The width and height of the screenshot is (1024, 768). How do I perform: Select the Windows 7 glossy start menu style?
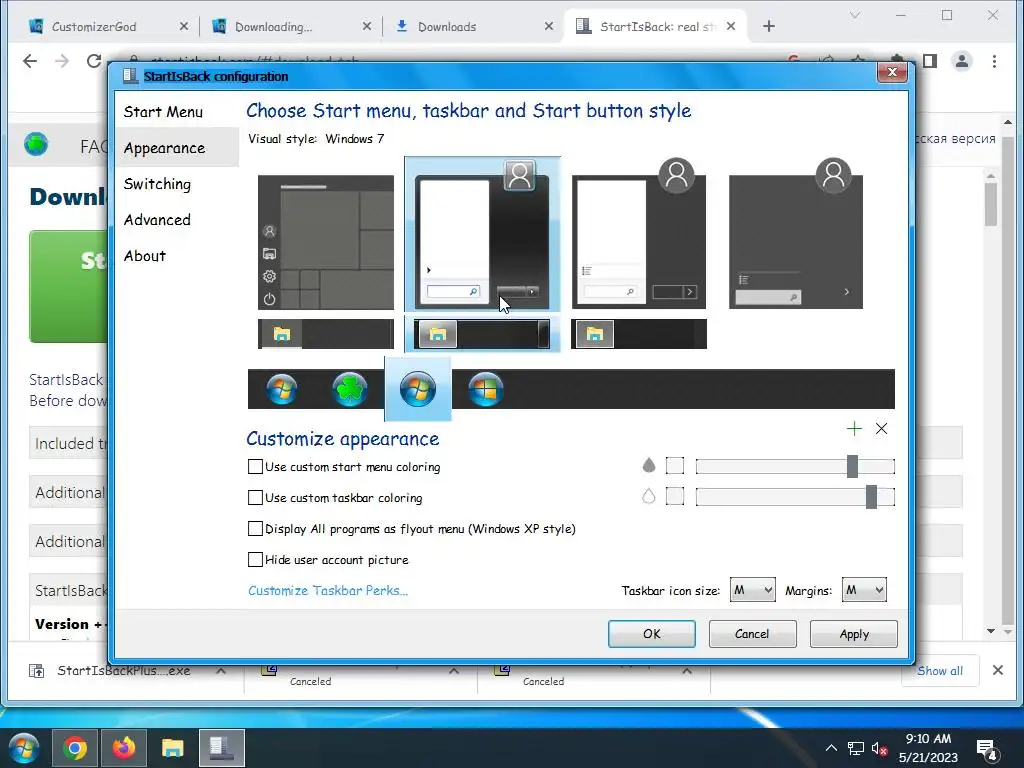pos(482,235)
